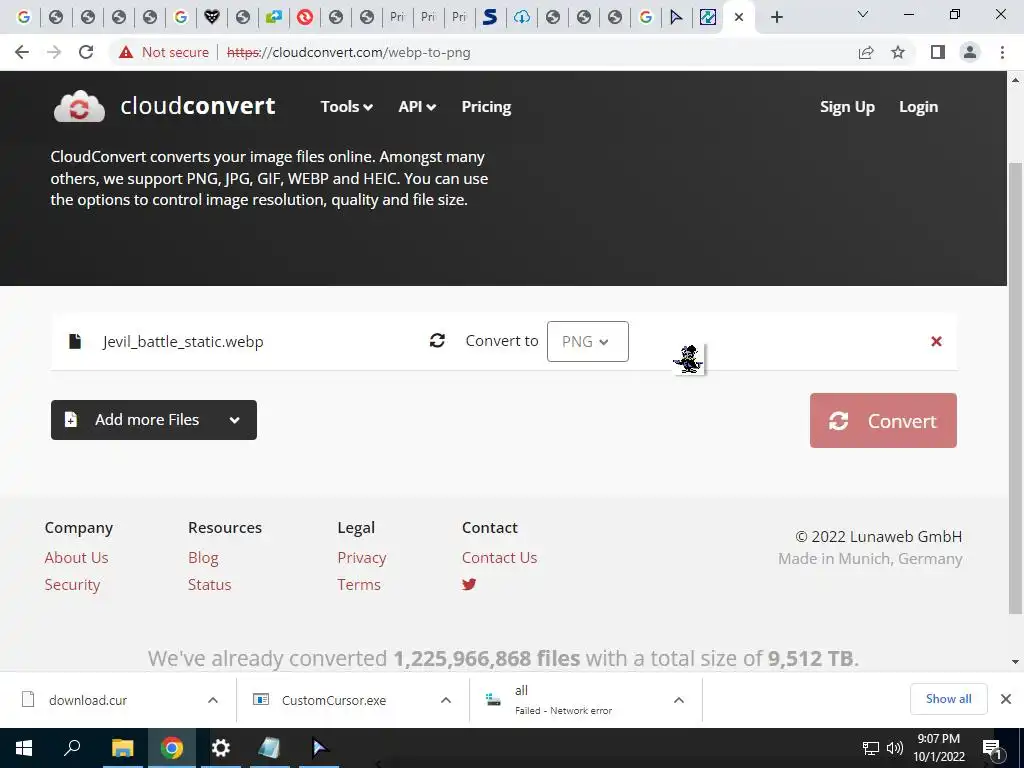Click Show all downloads button

point(948,699)
